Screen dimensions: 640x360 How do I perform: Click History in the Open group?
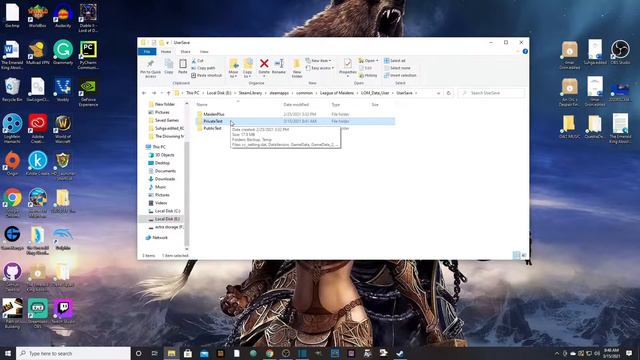coord(368,75)
